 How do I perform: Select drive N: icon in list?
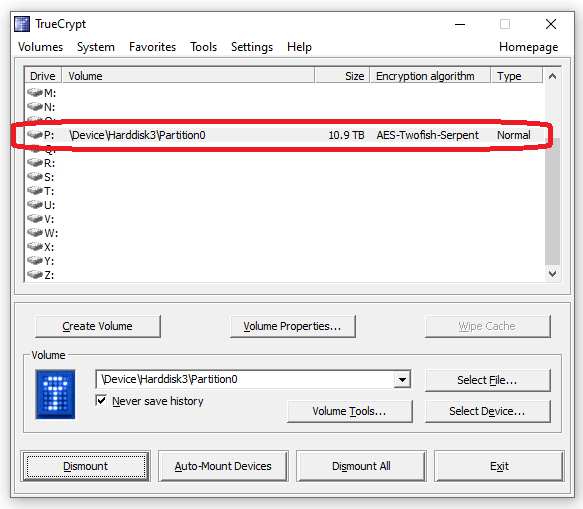[35, 106]
